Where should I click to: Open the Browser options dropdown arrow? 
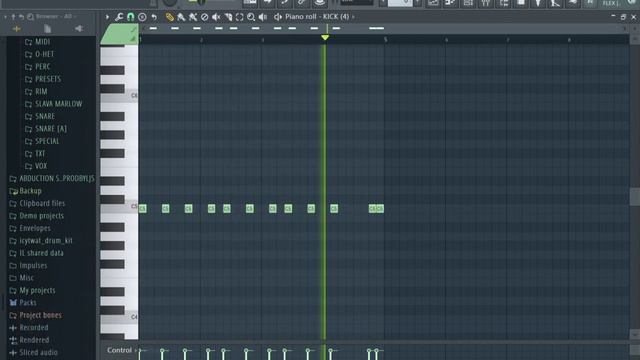point(5,17)
